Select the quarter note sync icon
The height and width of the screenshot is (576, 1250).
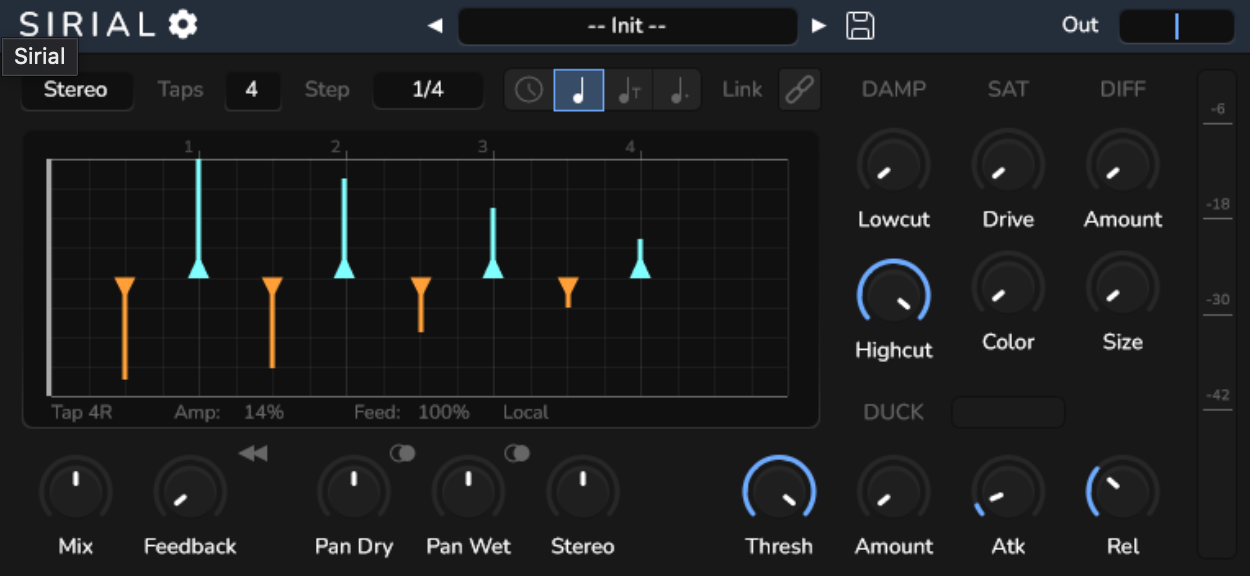pos(579,90)
